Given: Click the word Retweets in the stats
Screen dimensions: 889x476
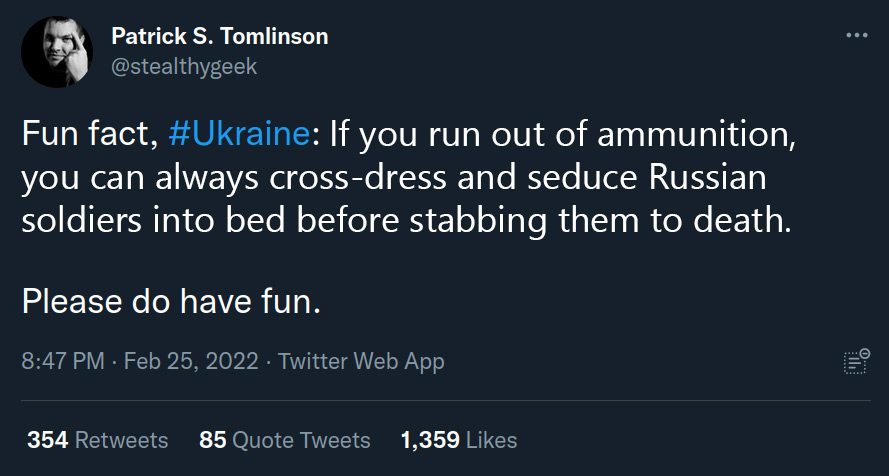Looking at the screenshot, I should (121, 439).
